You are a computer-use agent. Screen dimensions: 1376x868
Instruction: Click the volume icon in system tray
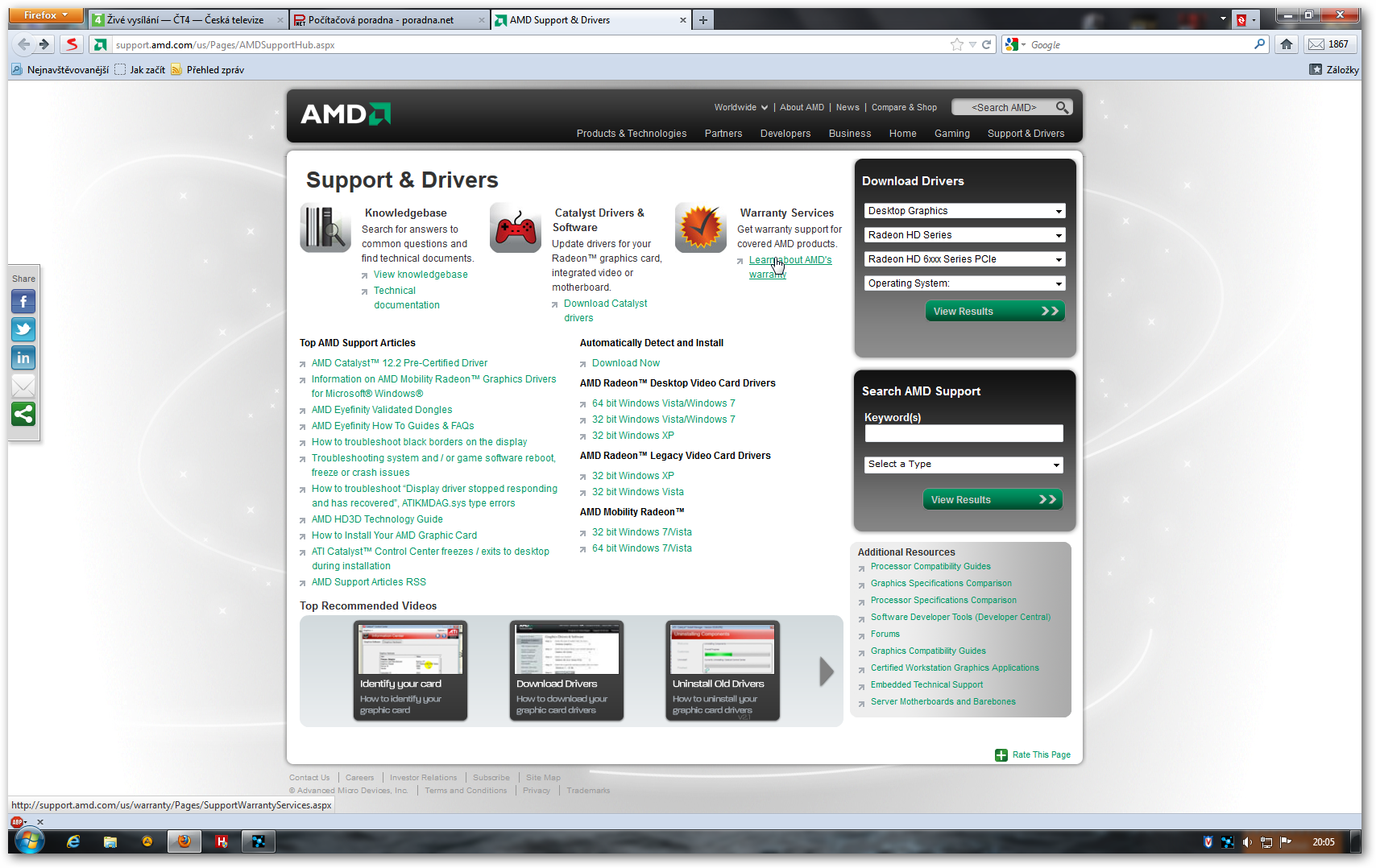pos(1247,842)
